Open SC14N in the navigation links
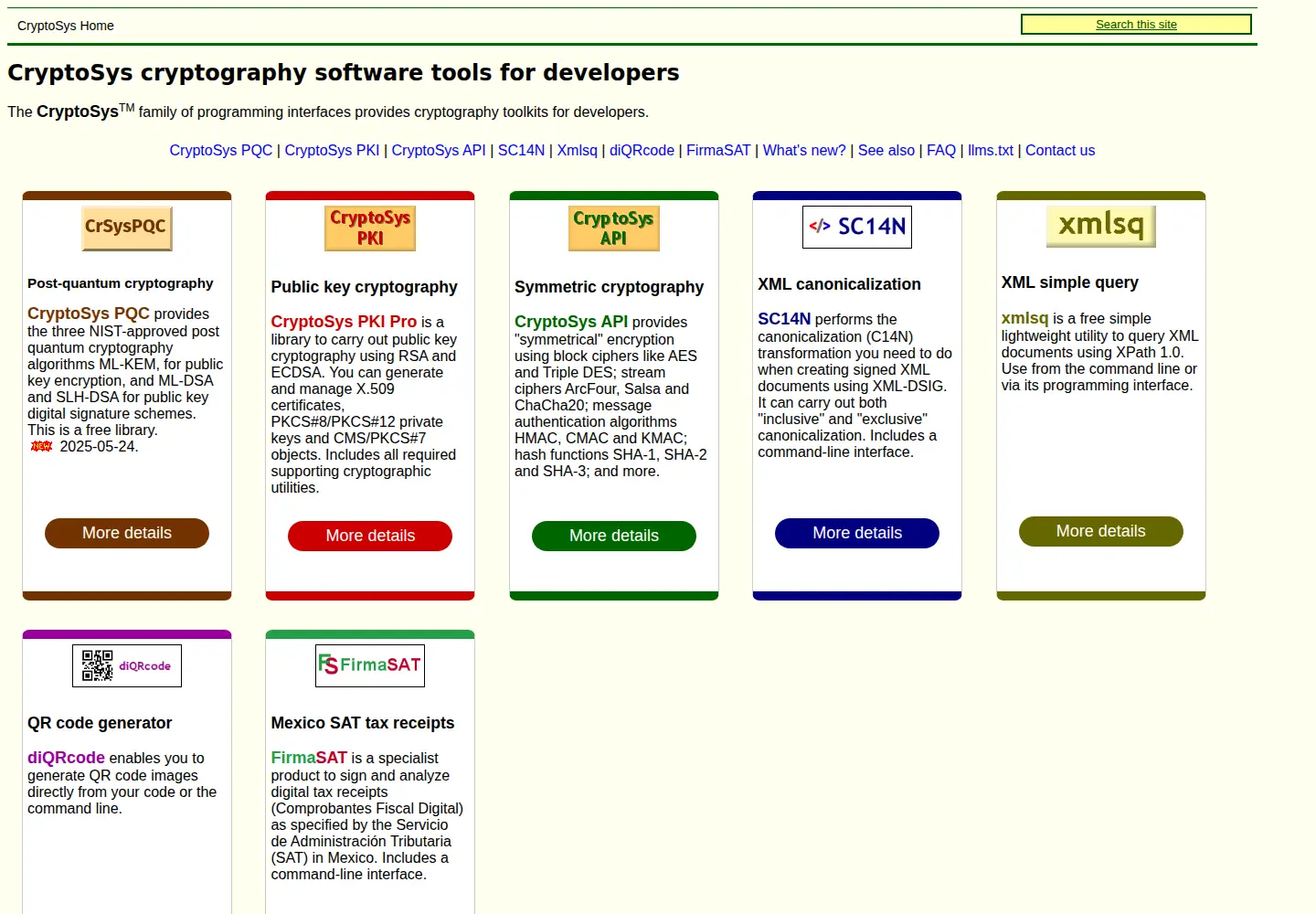 point(521,151)
